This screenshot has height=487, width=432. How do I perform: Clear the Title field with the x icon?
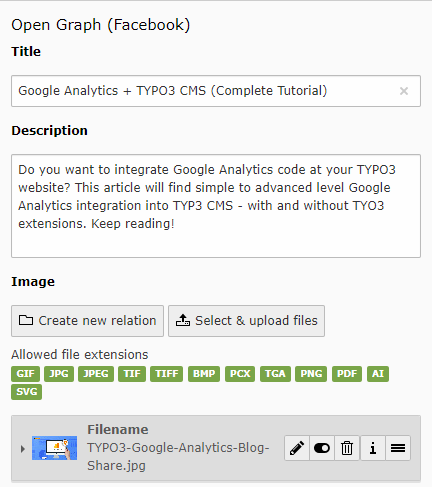pos(404,91)
